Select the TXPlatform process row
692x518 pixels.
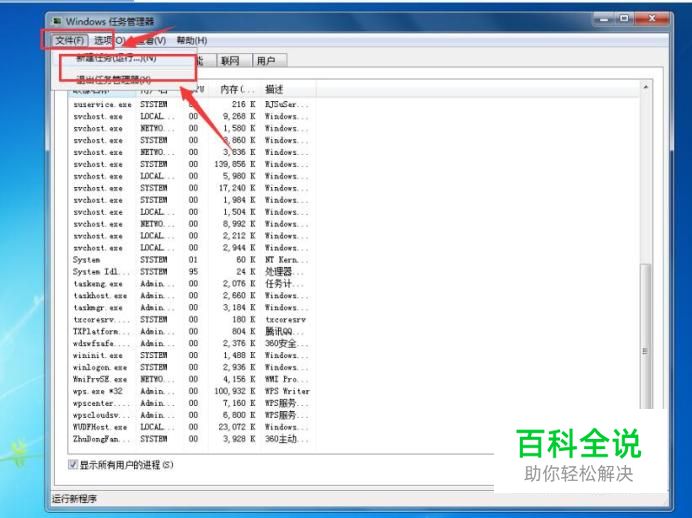point(191,331)
